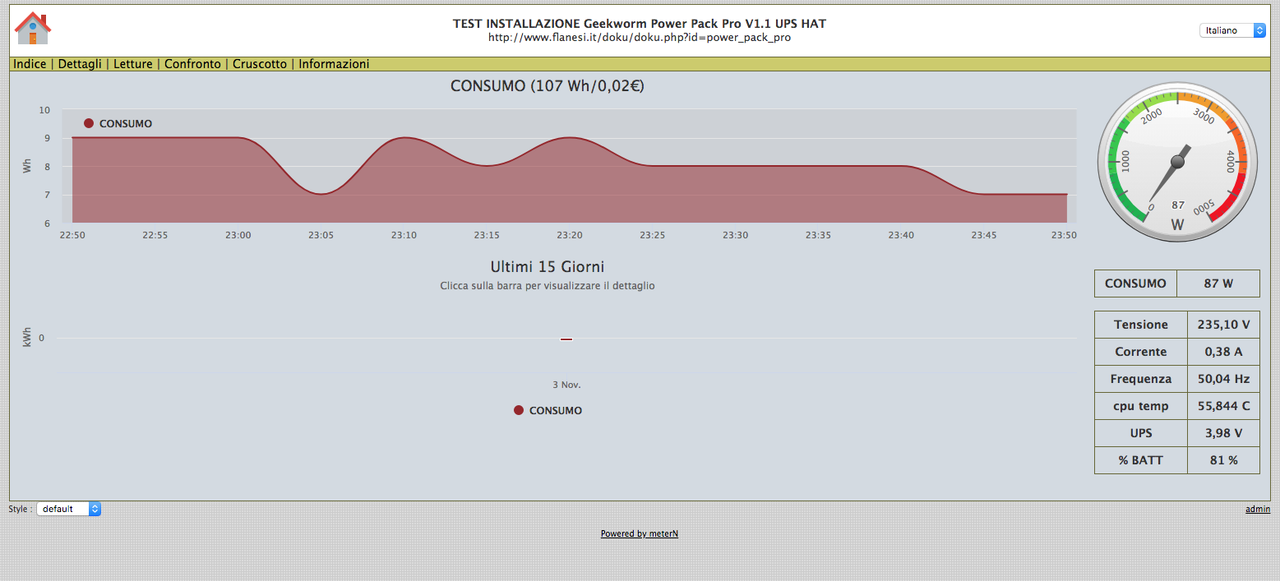1280x581 pixels.
Task: Open the Informazioni page
Action: pyautogui.click(x=334, y=64)
